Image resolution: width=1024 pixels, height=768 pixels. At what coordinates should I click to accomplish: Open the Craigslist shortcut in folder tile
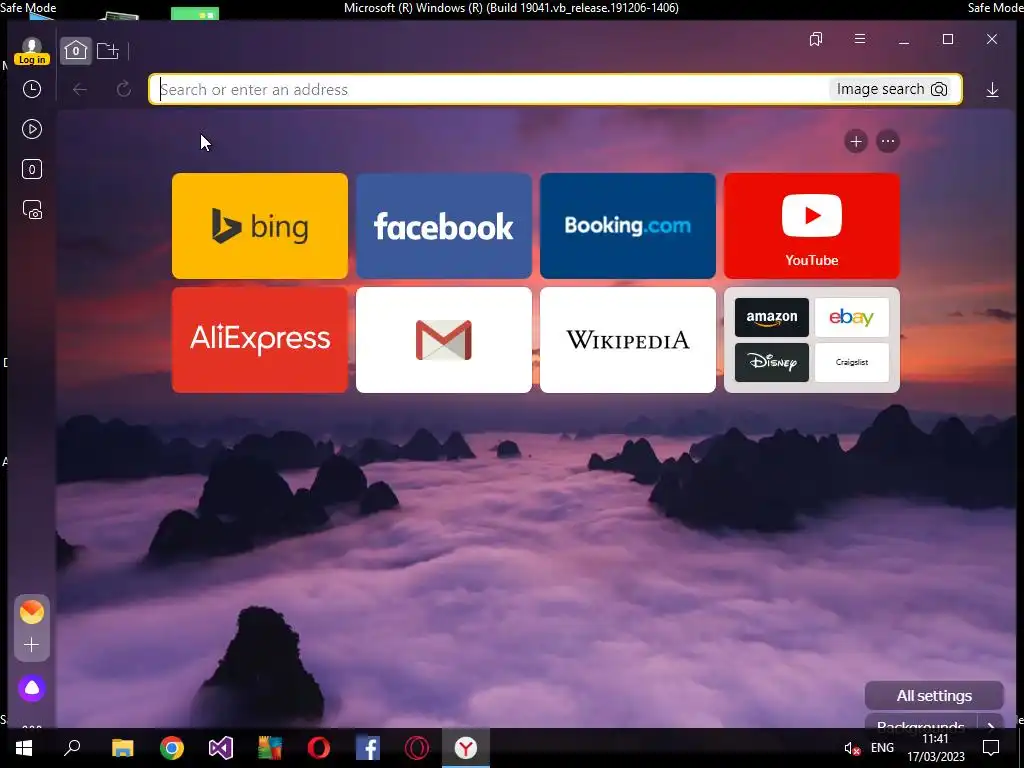(x=852, y=362)
